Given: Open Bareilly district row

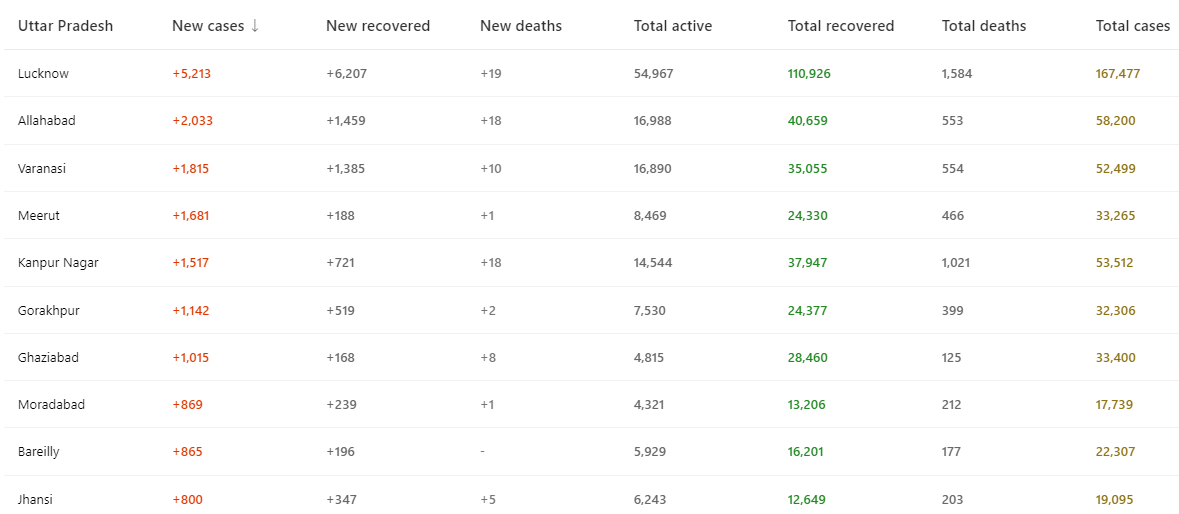Looking at the screenshot, I should [38, 451].
